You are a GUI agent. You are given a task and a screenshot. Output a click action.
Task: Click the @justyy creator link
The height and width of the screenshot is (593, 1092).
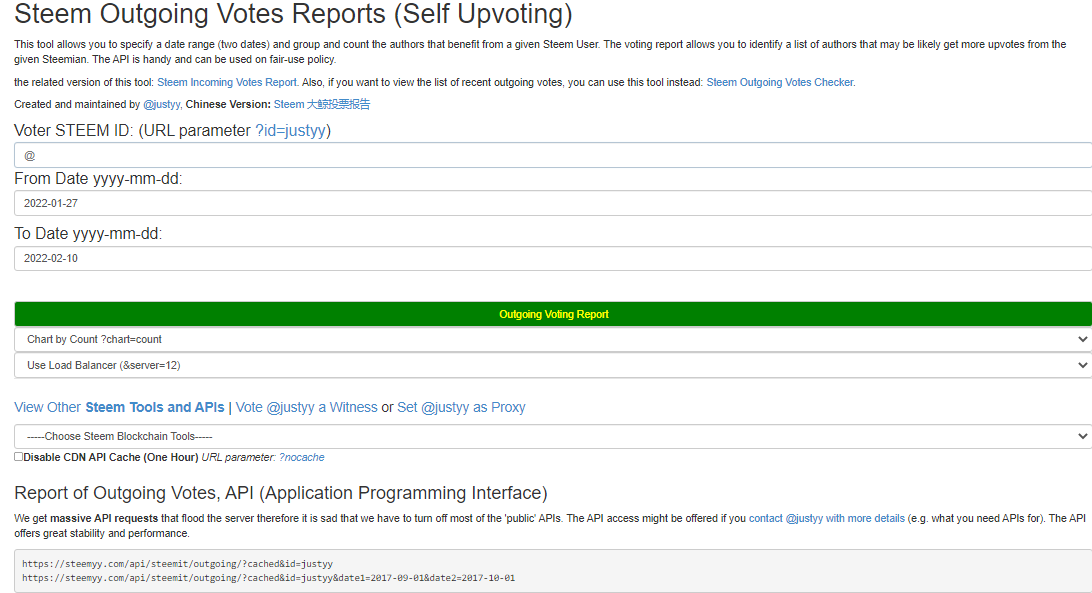coord(162,105)
